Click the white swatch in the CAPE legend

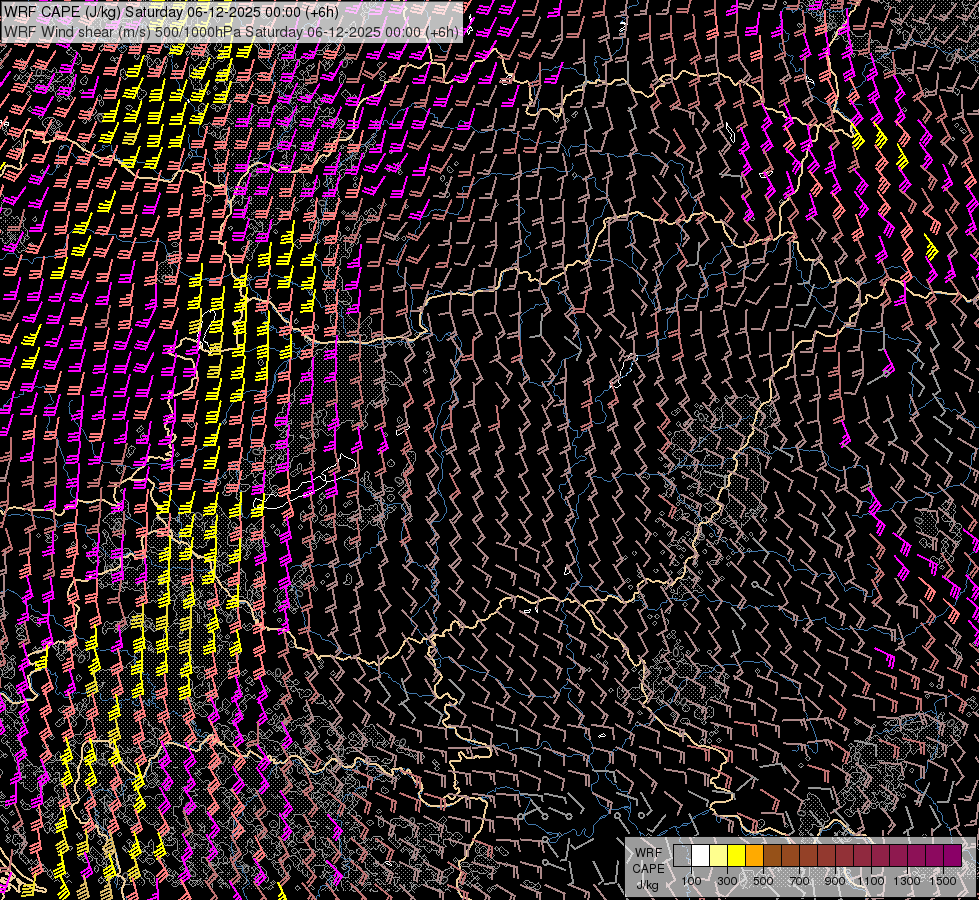(700, 855)
